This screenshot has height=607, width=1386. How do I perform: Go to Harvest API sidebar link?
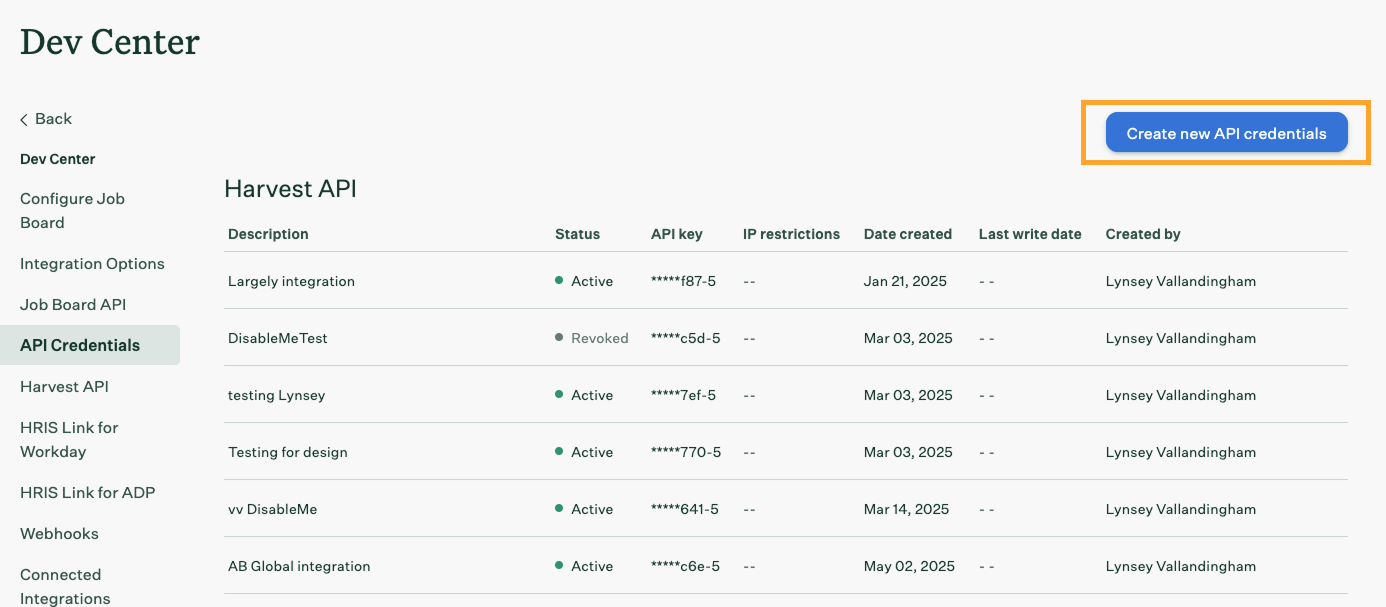64,387
